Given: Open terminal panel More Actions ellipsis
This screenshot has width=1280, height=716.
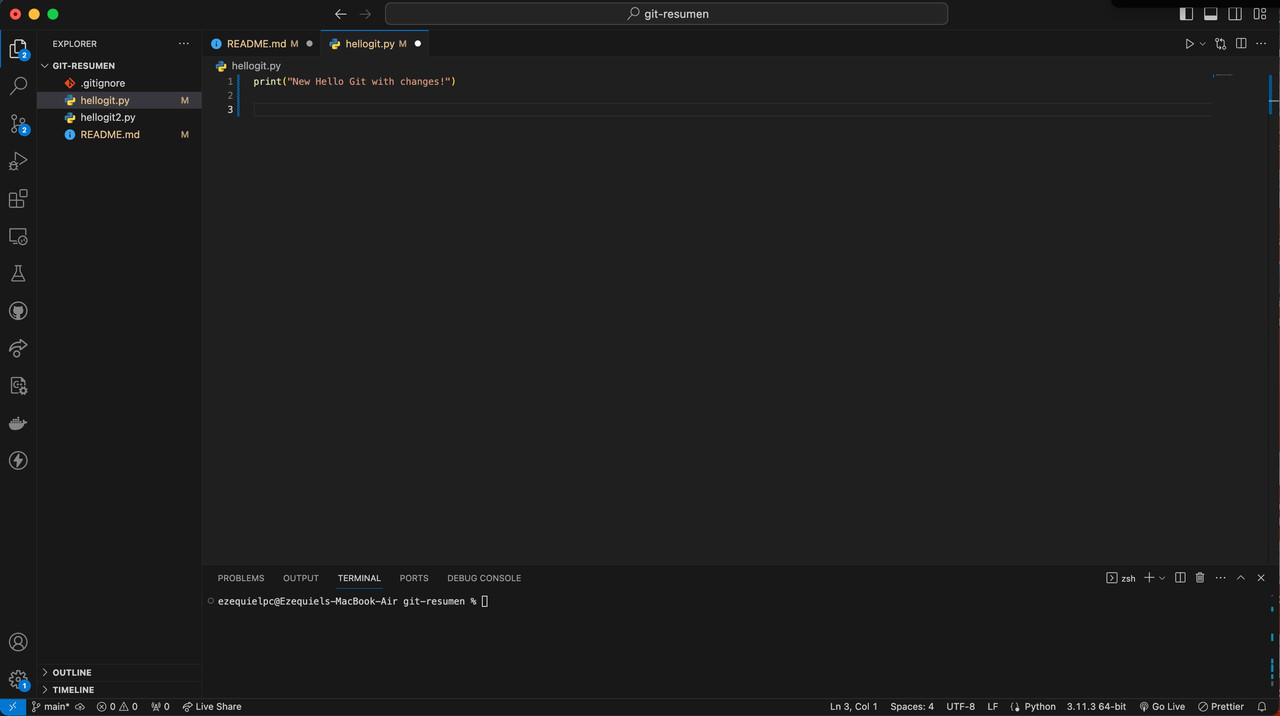Looking at the screenshot, I should [x=1220, y=578].
